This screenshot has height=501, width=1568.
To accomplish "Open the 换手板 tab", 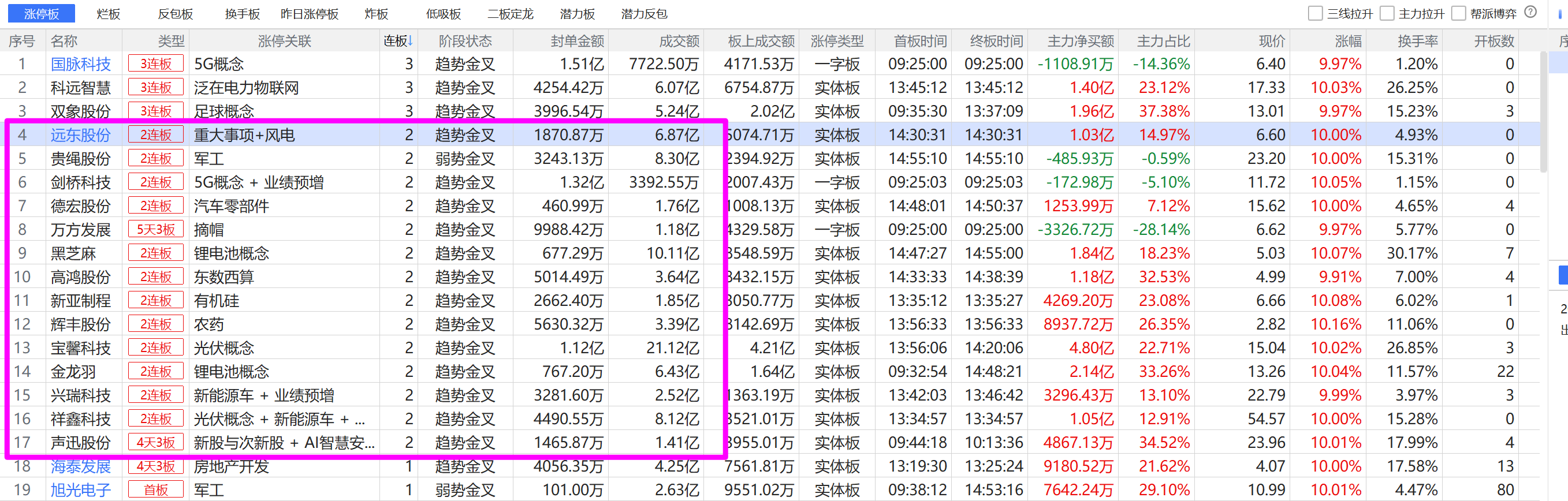I will point(242,13).
